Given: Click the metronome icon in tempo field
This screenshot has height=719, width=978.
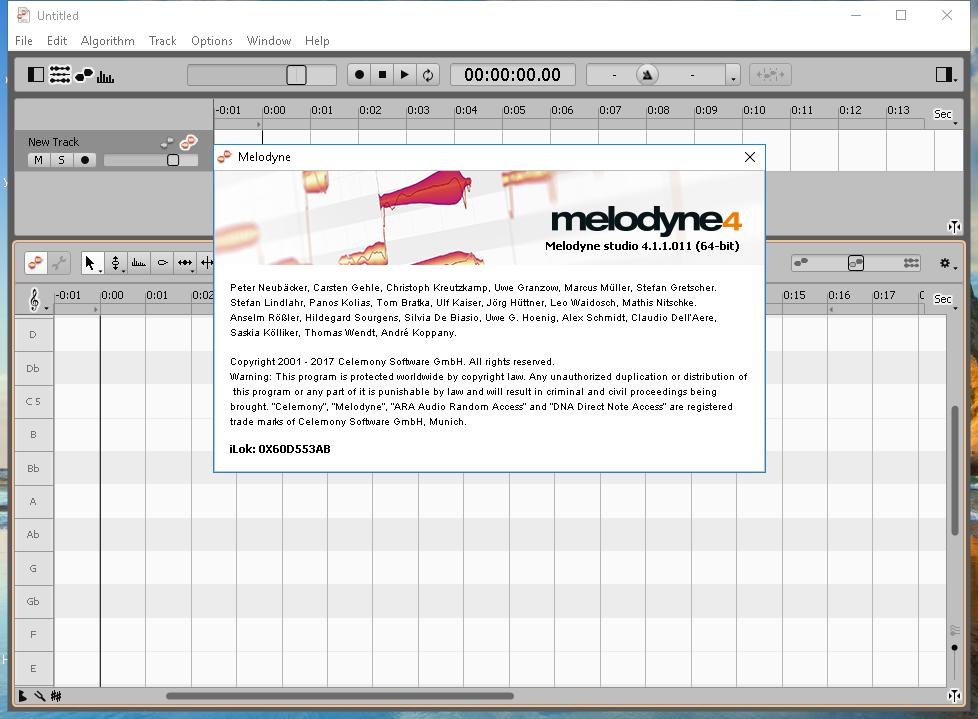Looking at the screenshot, I should pyautogui.click(x=647, y=75).
